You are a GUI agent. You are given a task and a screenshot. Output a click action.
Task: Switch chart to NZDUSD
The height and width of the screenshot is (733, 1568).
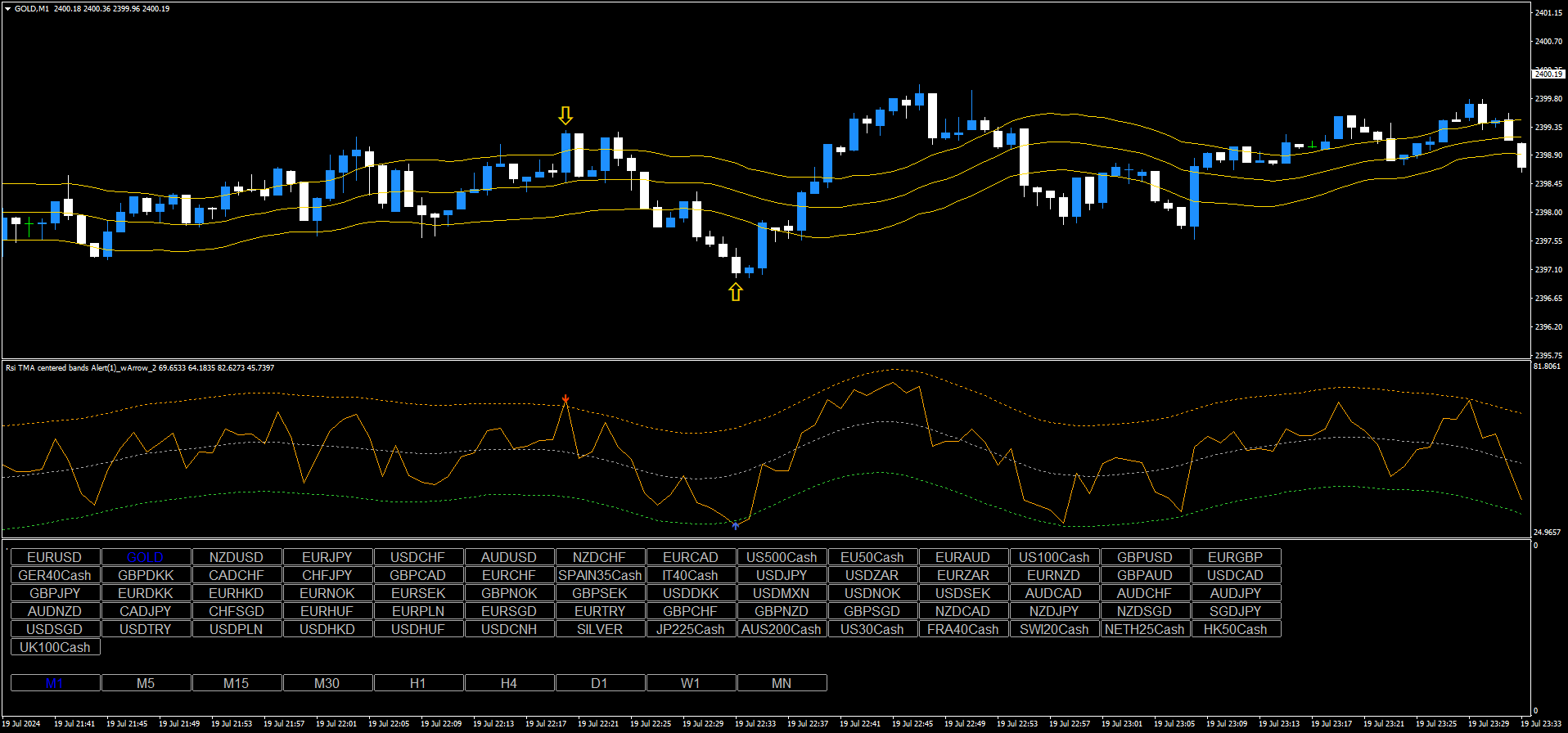pyautogui.click(x=237, y=557)
